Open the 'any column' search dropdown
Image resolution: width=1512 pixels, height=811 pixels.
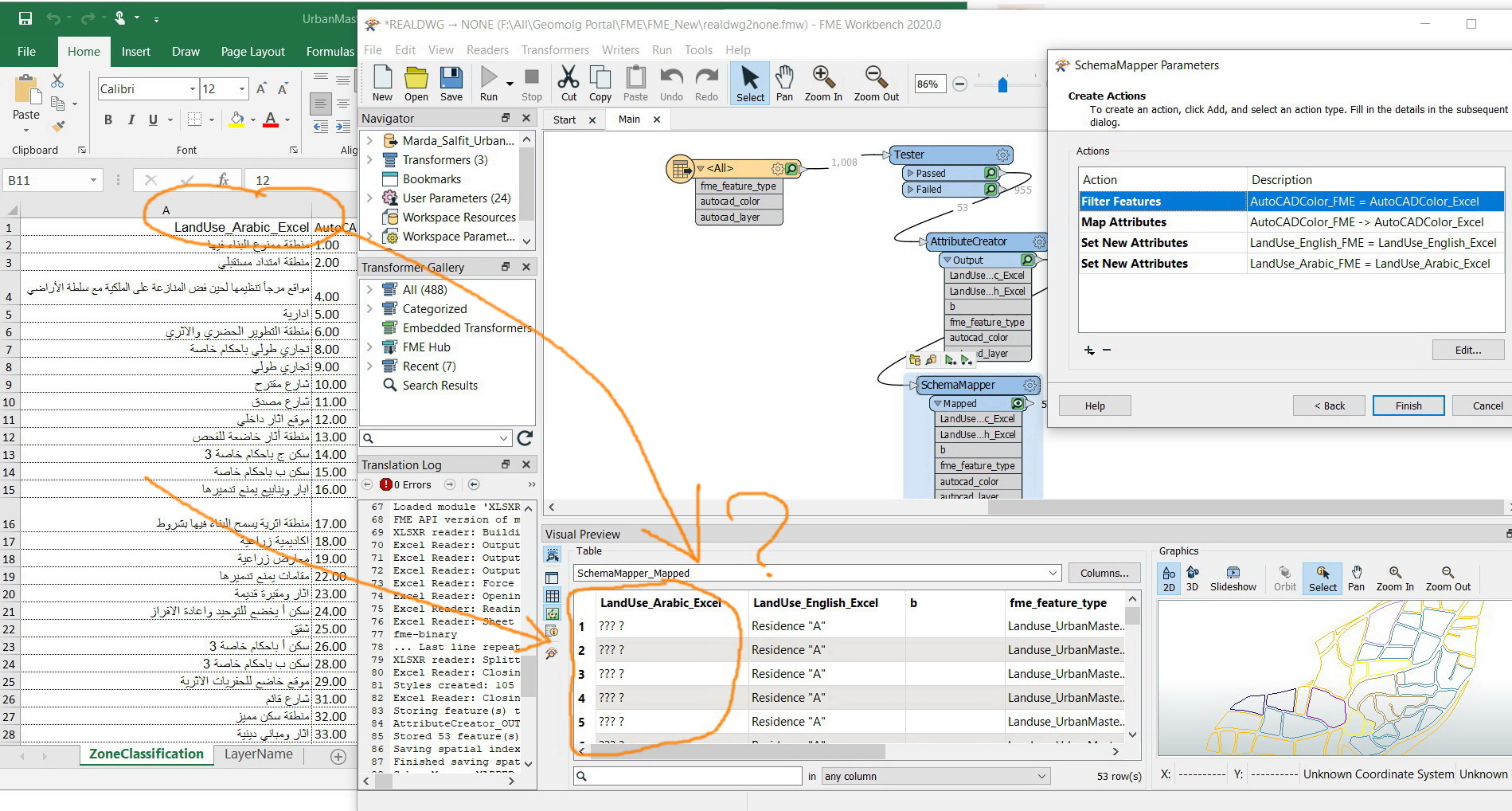(x=1041, y=776)
